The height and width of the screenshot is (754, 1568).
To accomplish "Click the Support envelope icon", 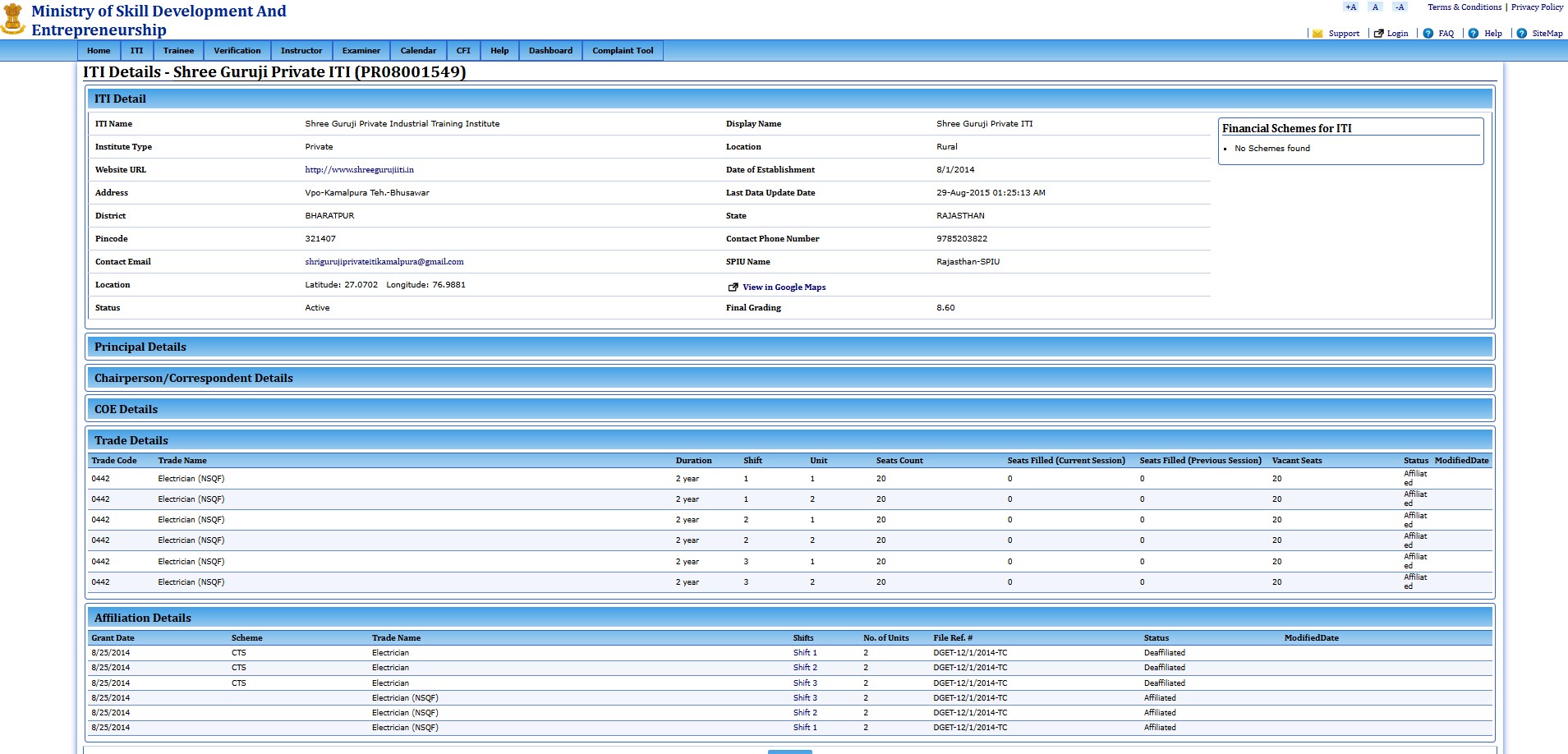I will coord(1317,34).
